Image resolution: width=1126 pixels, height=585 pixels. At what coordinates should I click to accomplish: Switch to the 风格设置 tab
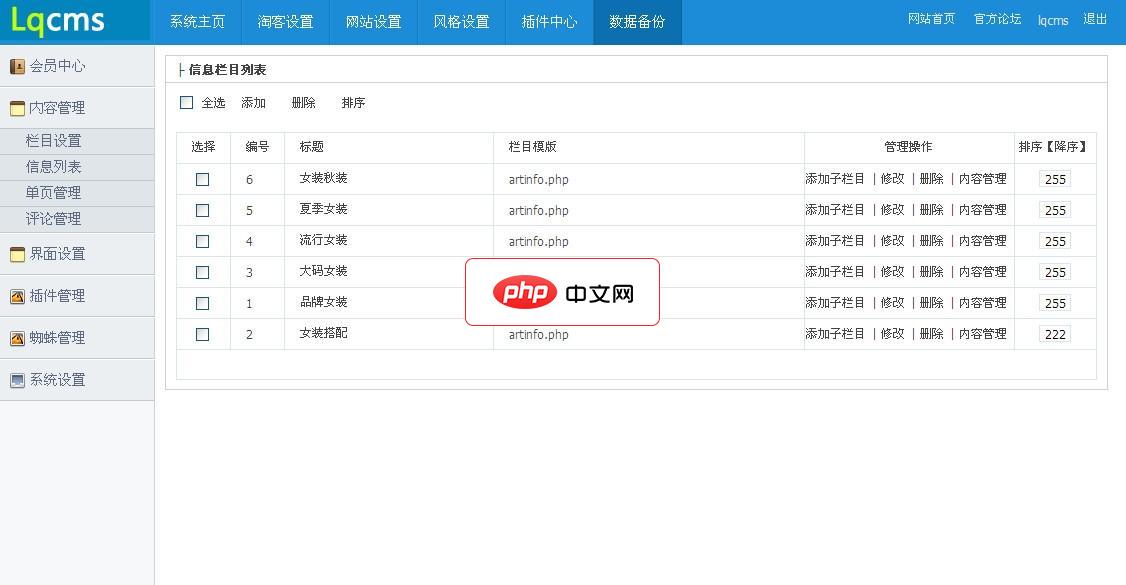[x=461, y=20]
